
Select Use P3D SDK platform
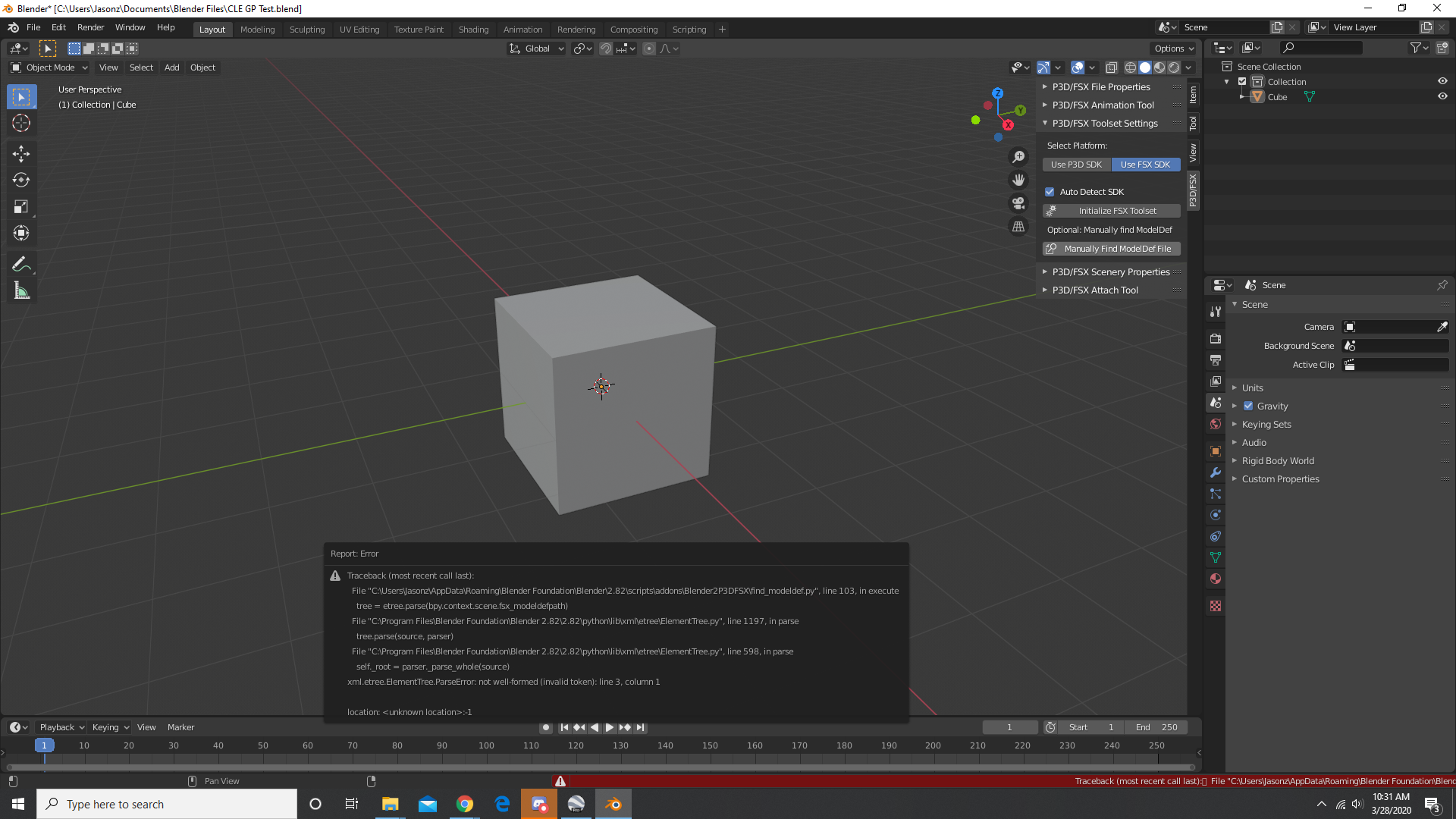1076,165
